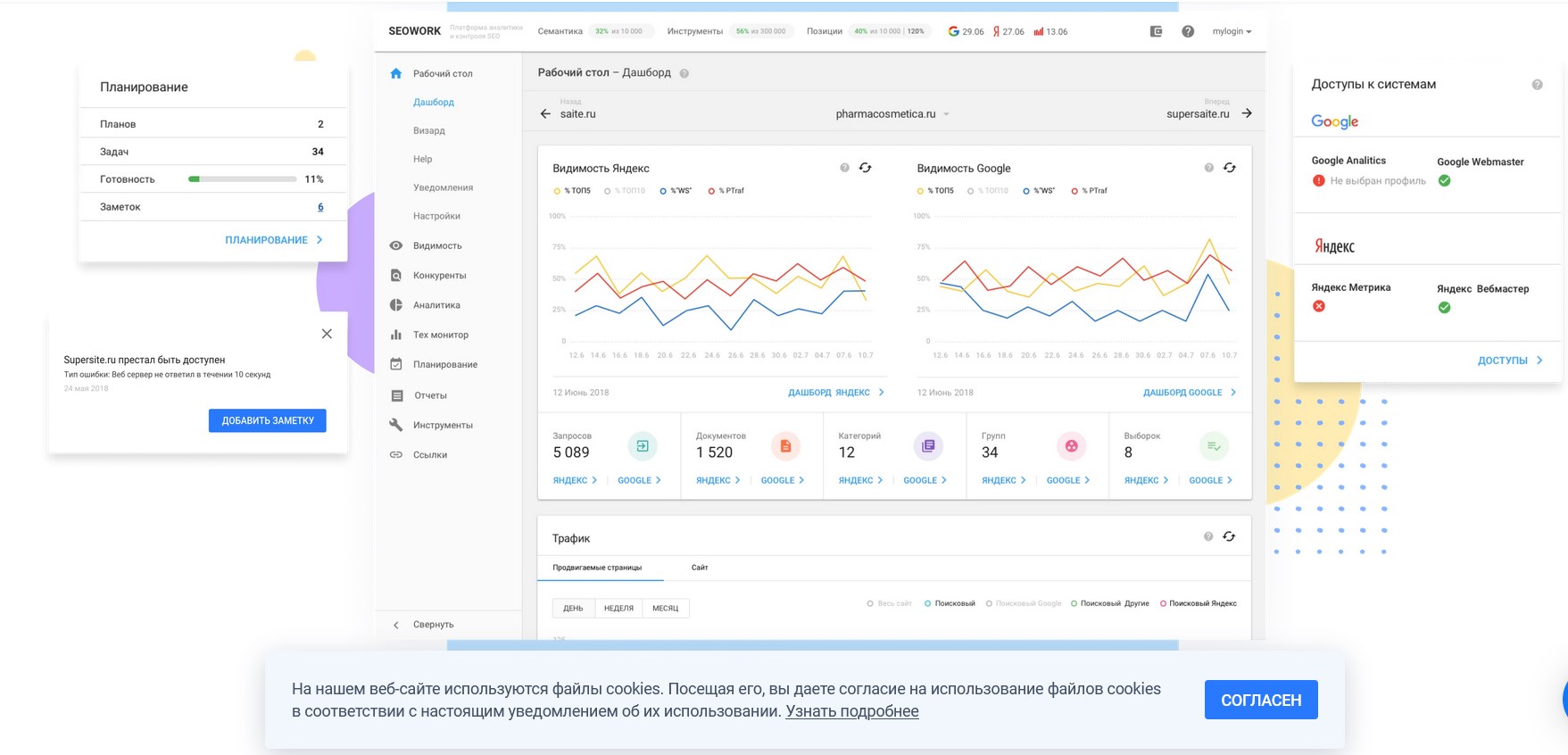This screenshot has width=1568, height=755.
Task: Refresh the Видимость Google chart
Action: [x=1229, y=168]
